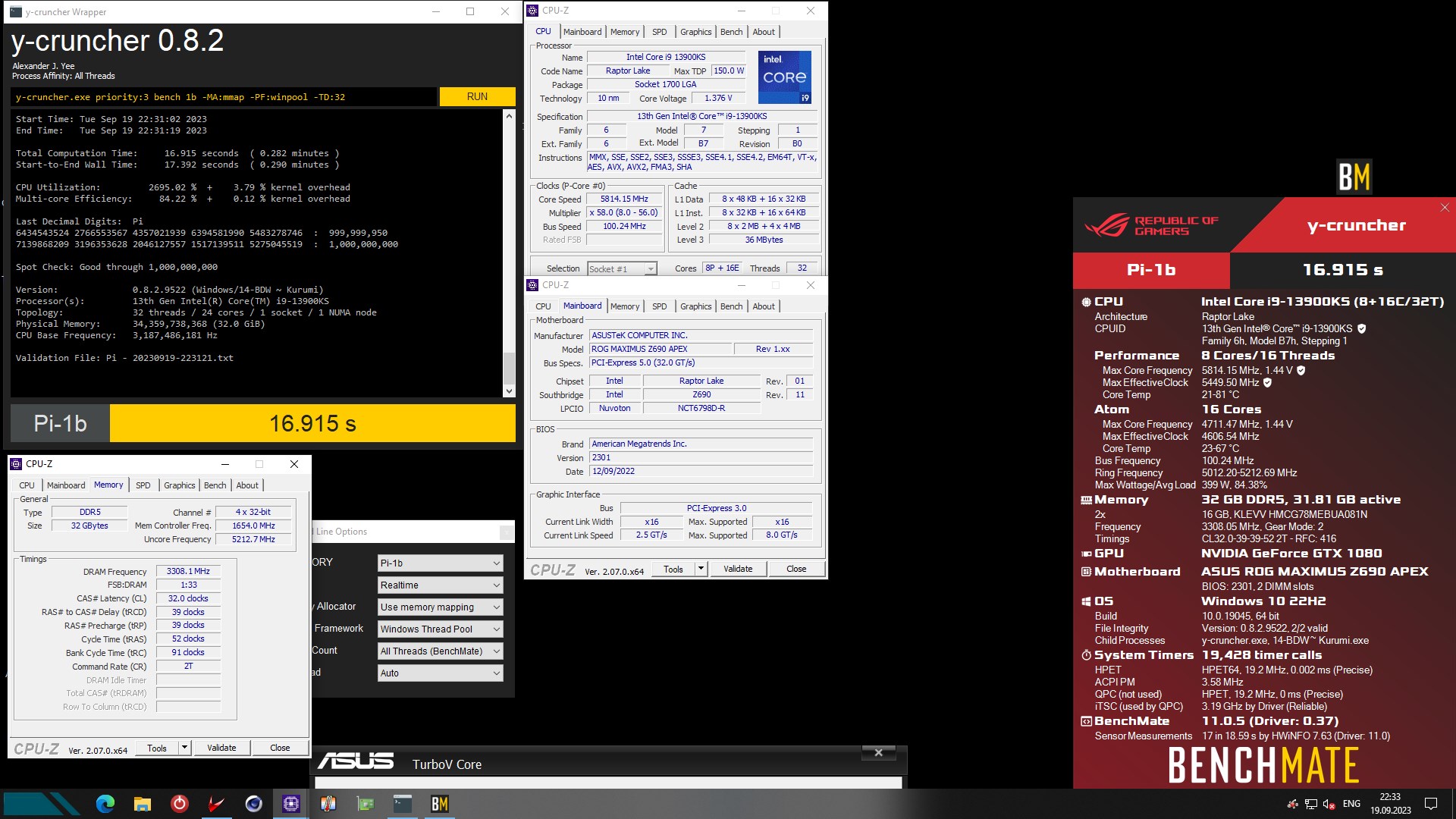Click the red molecule tray icon

(1293, 804)
